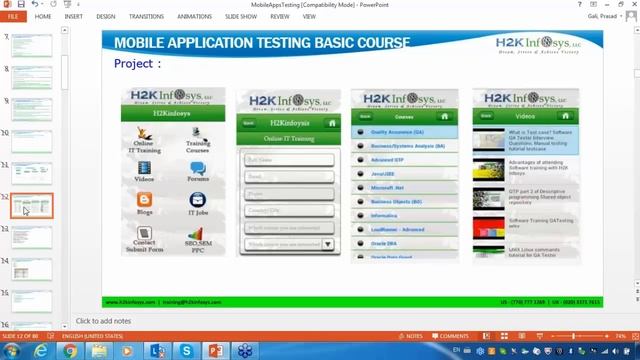This screenshot has width=640, height=360.
Task: Click the Videos film icon on slide
Action: coord(144,168)
